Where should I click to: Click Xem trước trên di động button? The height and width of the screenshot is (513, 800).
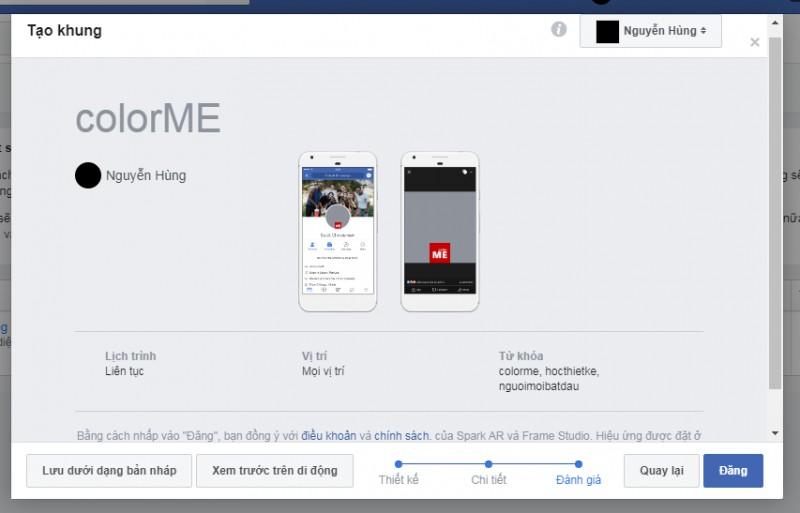274,471
